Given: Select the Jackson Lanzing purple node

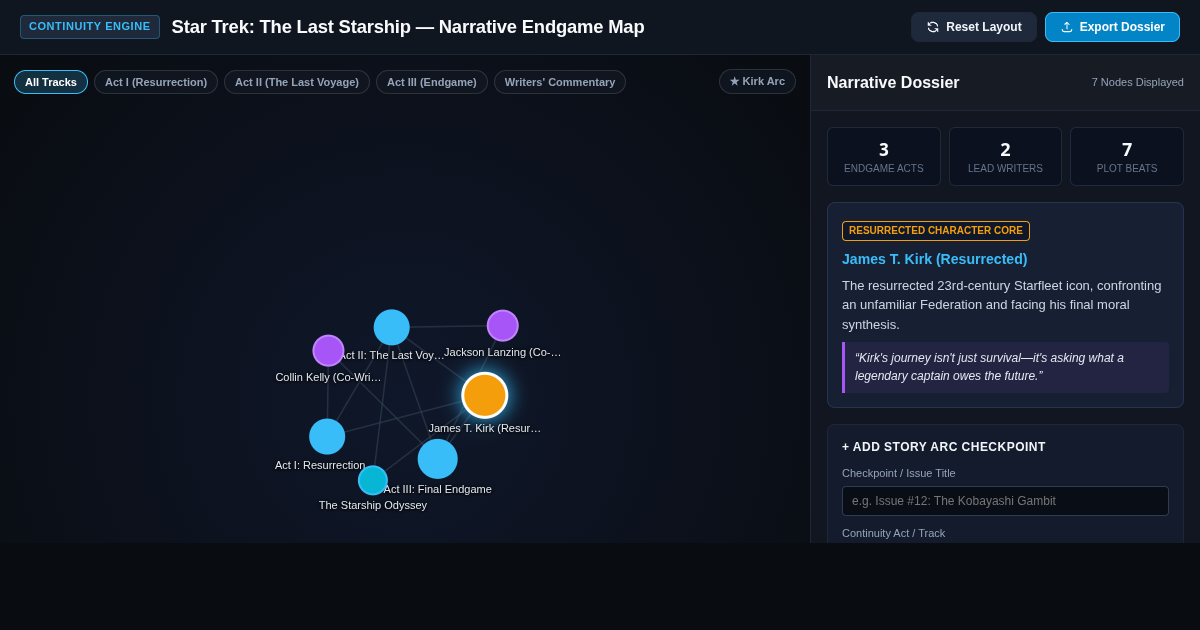Looking at the screenshot, I should point(503,325).
